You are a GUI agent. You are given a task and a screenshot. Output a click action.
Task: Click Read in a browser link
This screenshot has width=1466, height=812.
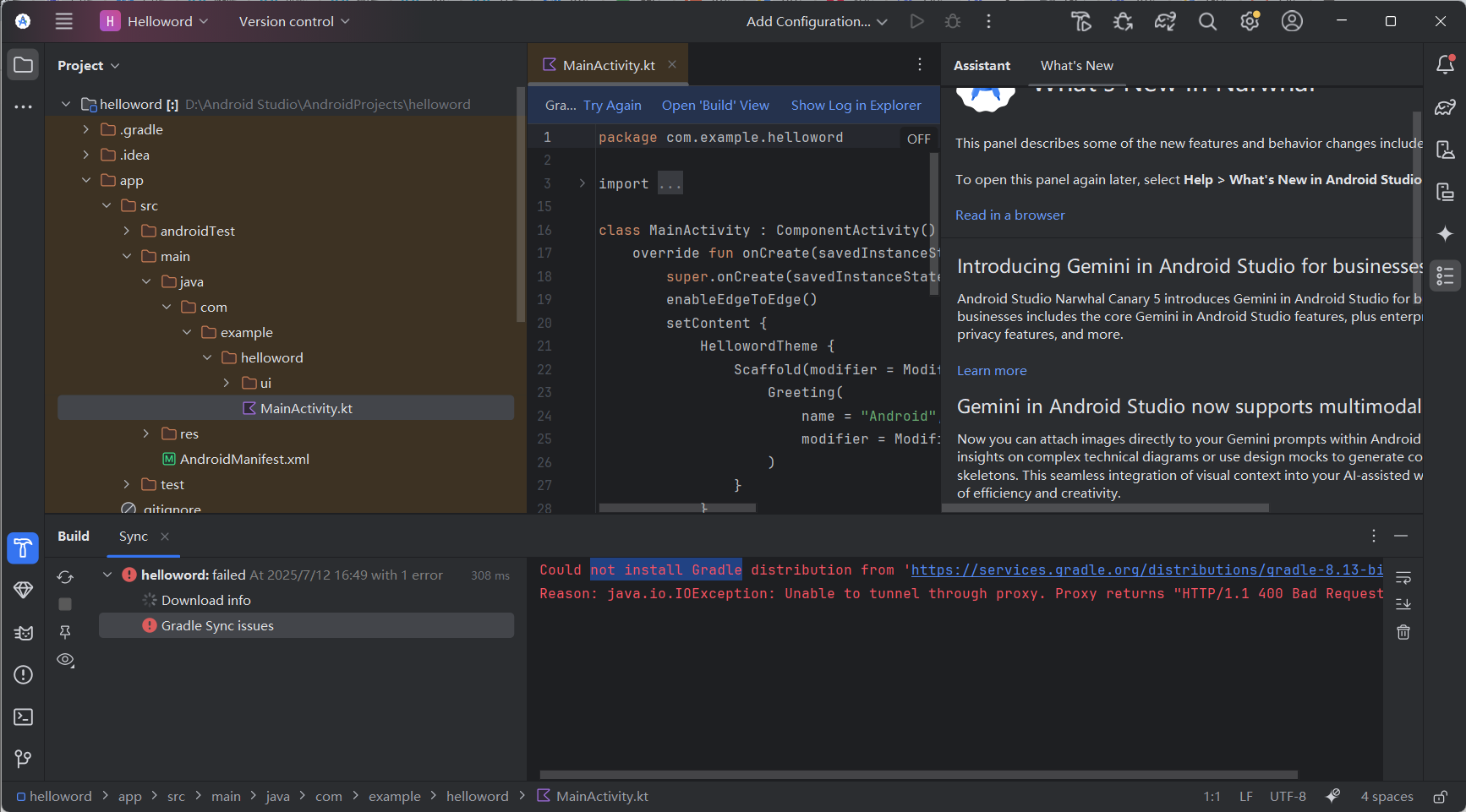coord(1009,215)
